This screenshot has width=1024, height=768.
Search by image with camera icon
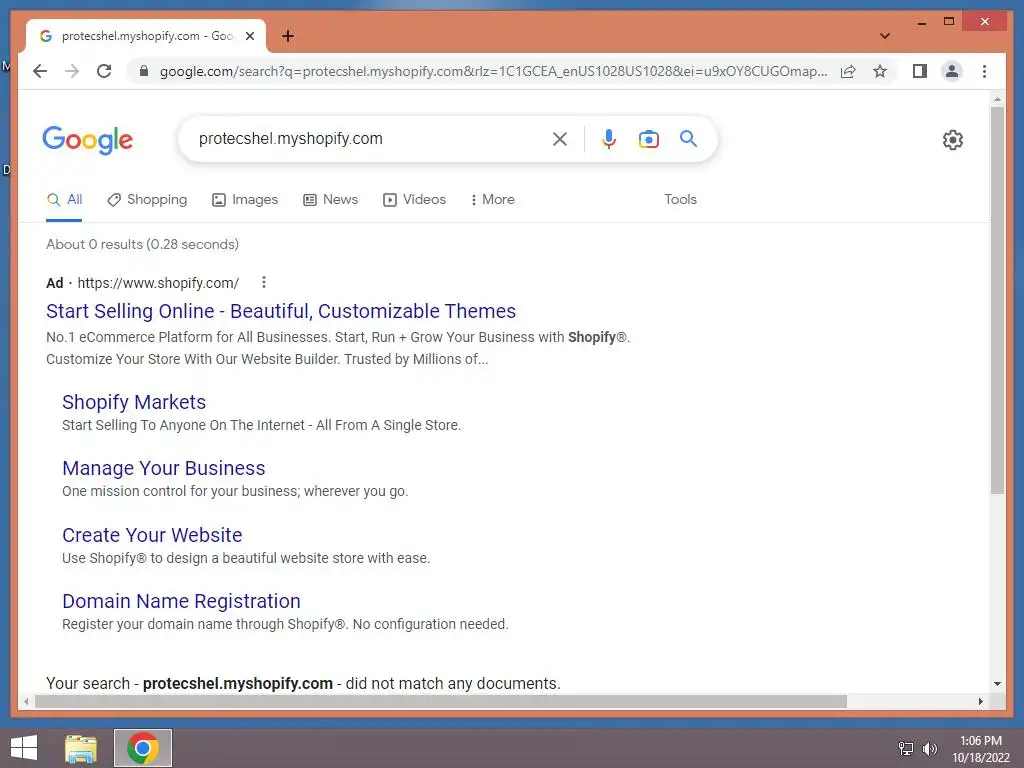(648, 138)
